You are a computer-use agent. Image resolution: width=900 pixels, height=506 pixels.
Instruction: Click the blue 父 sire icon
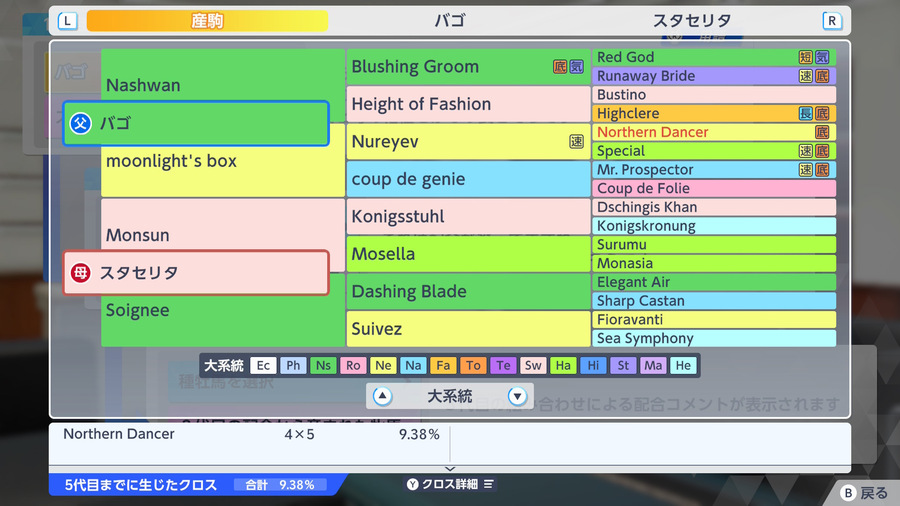tap(80, 123)
